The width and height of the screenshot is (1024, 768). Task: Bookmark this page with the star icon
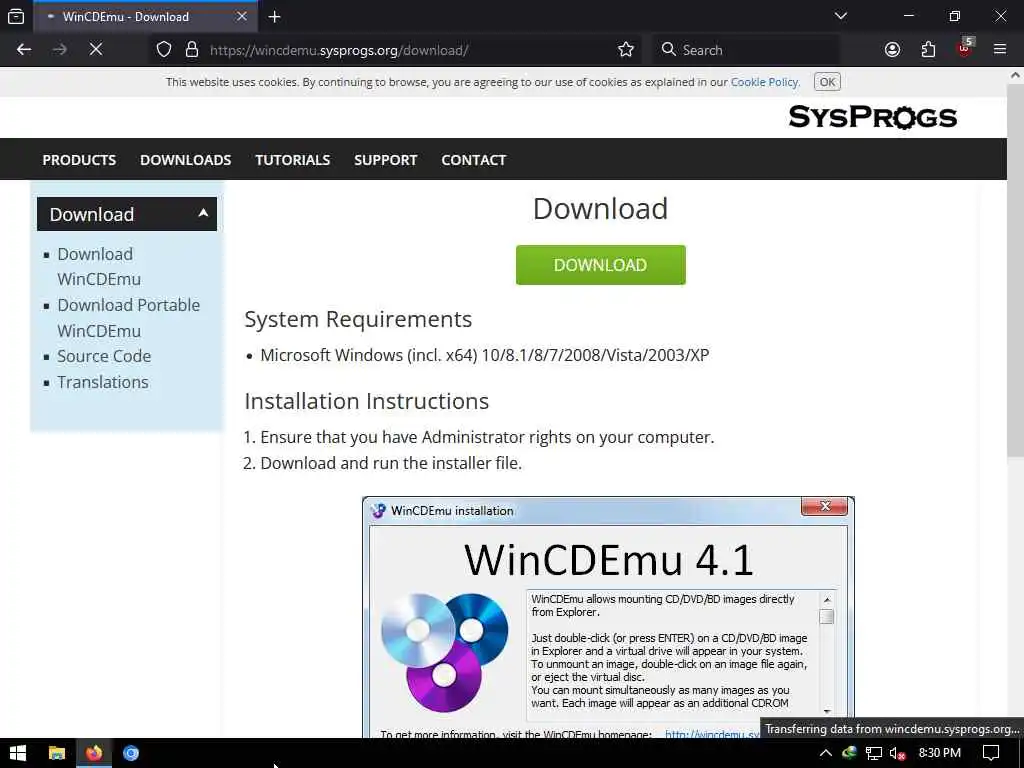tap(626, 50)
